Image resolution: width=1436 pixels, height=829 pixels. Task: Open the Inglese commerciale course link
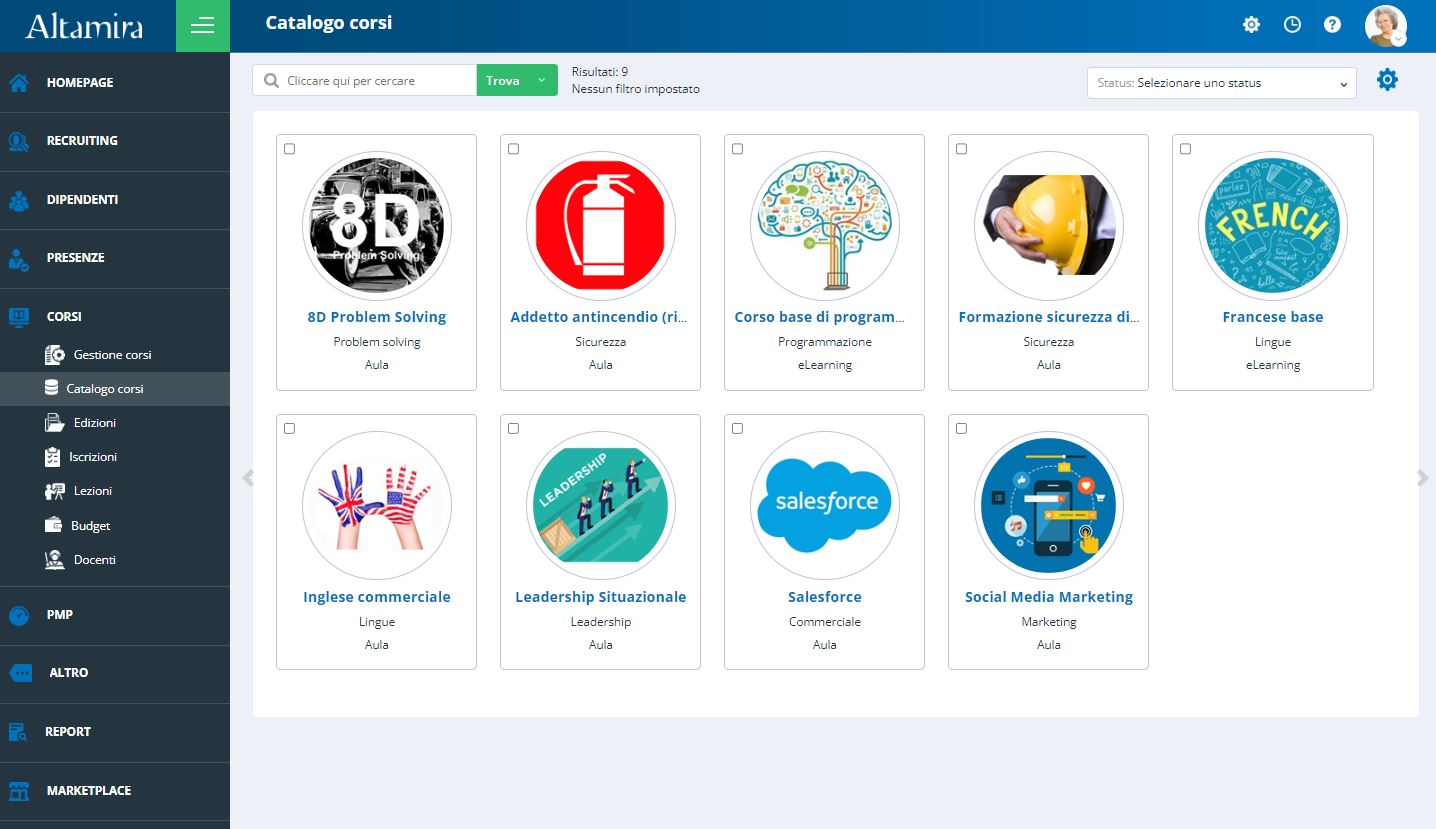tap(377, 597)
